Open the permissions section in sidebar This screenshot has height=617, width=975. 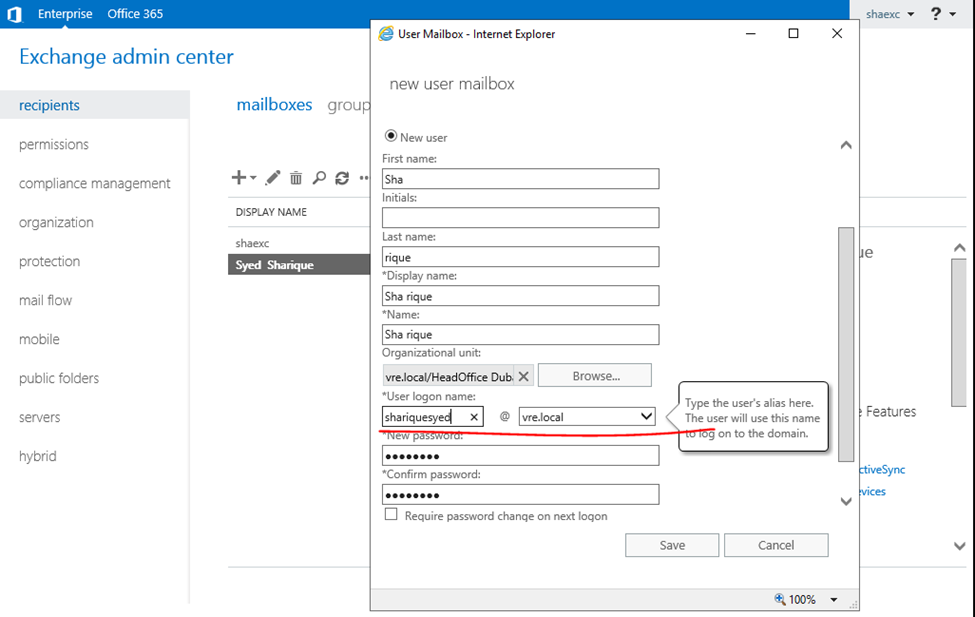click(x=54, y=145)
